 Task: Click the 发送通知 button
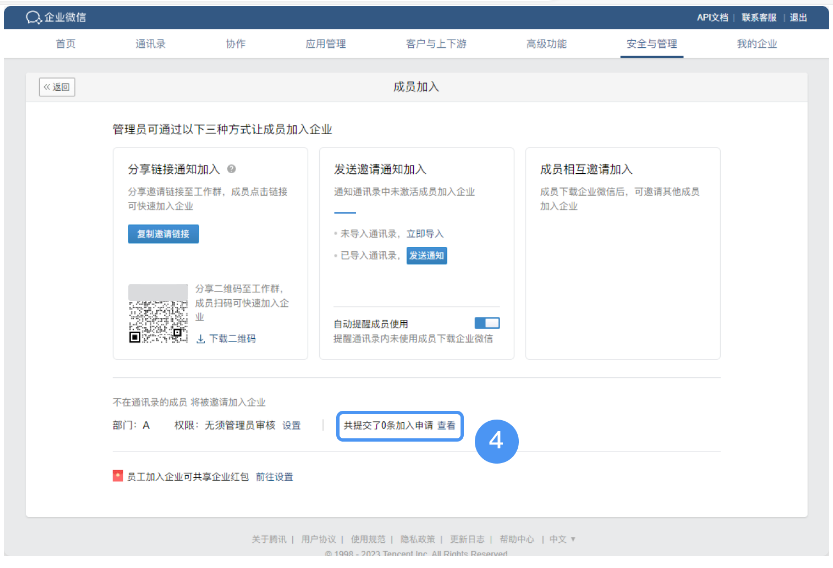point(426,255)
